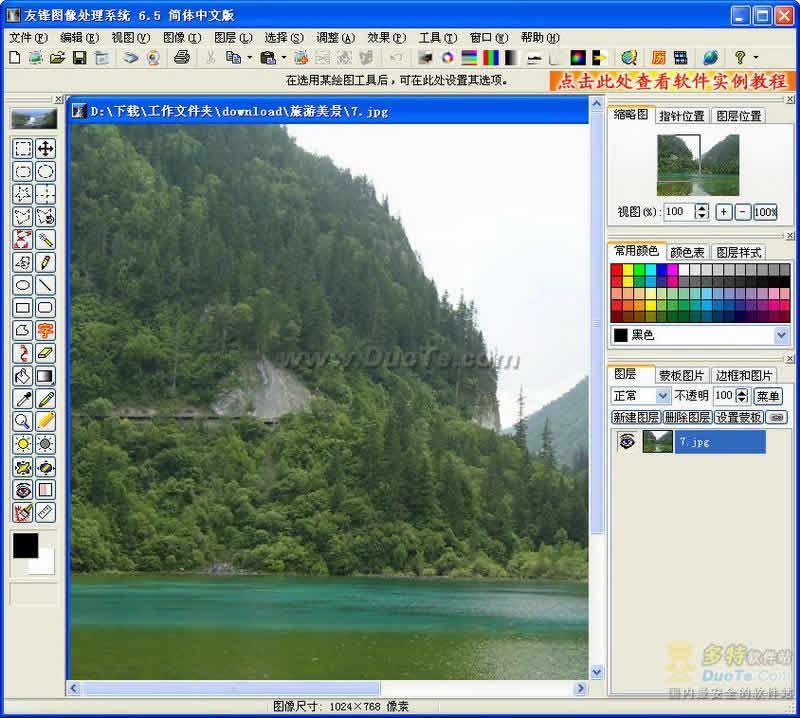Select the move tool with four arrows
The image size is (800, 718).
pyautogui.click(x=45, y=148)
